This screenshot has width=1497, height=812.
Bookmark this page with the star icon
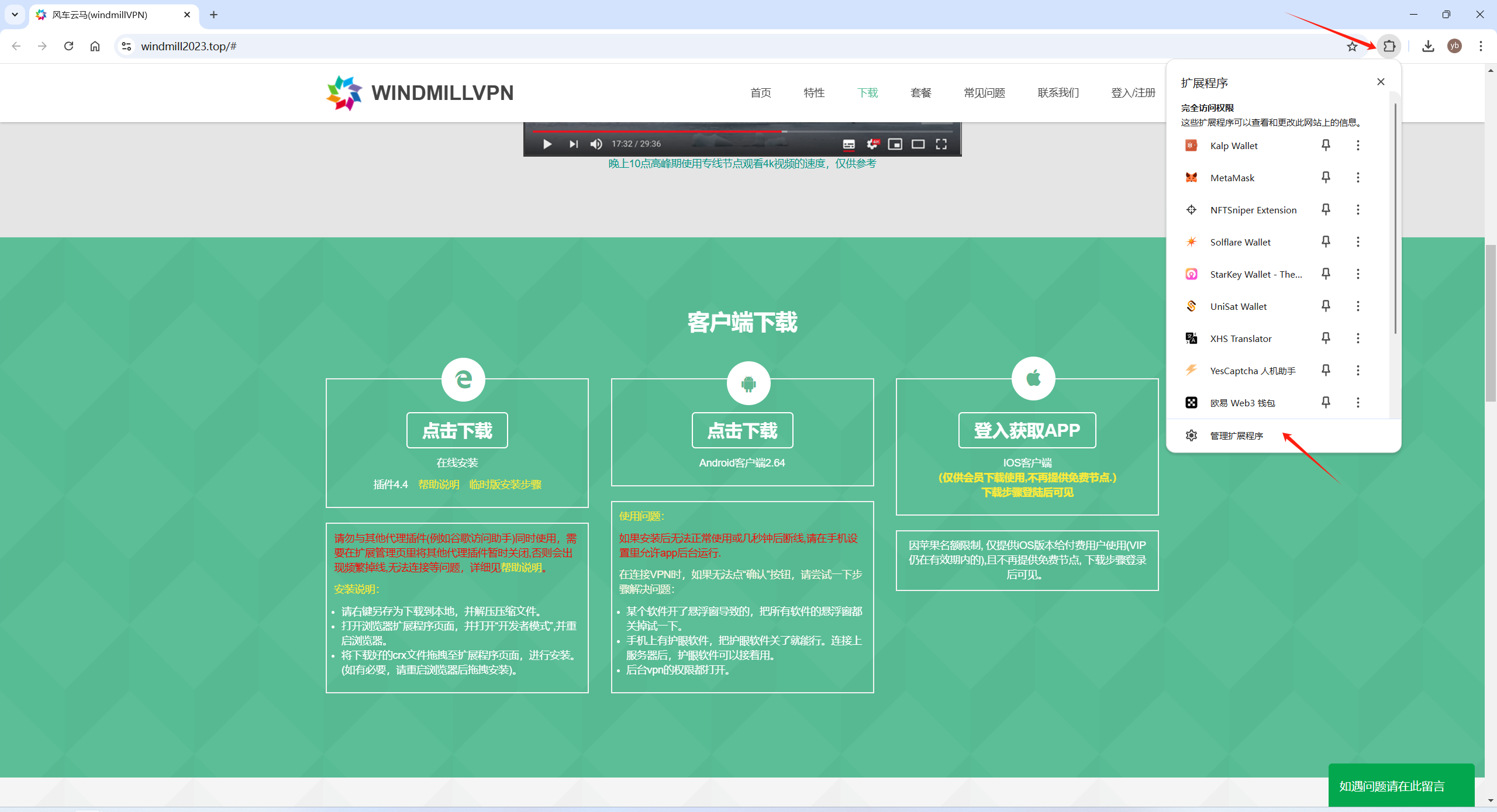[x=1352, y=46]
